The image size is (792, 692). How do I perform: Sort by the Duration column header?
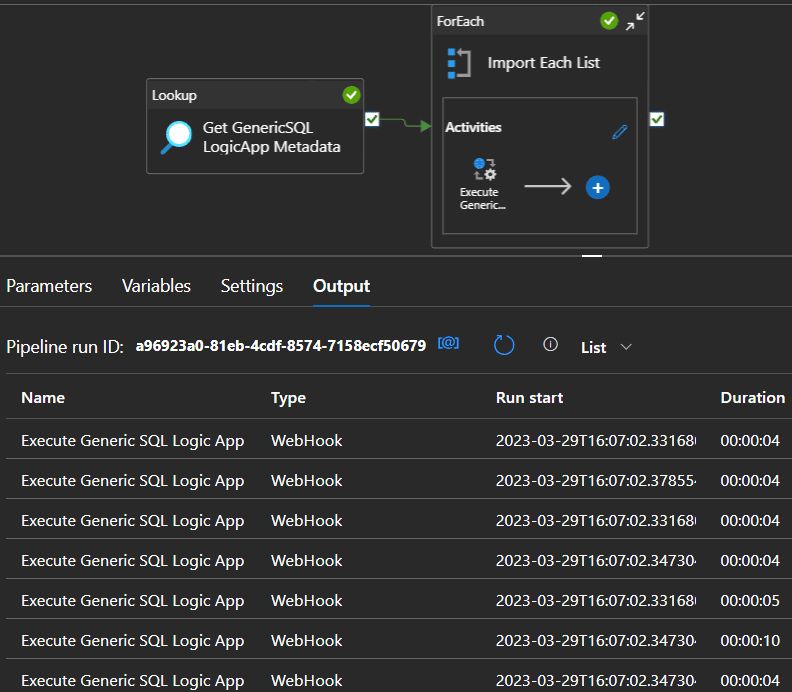[753, 398]
